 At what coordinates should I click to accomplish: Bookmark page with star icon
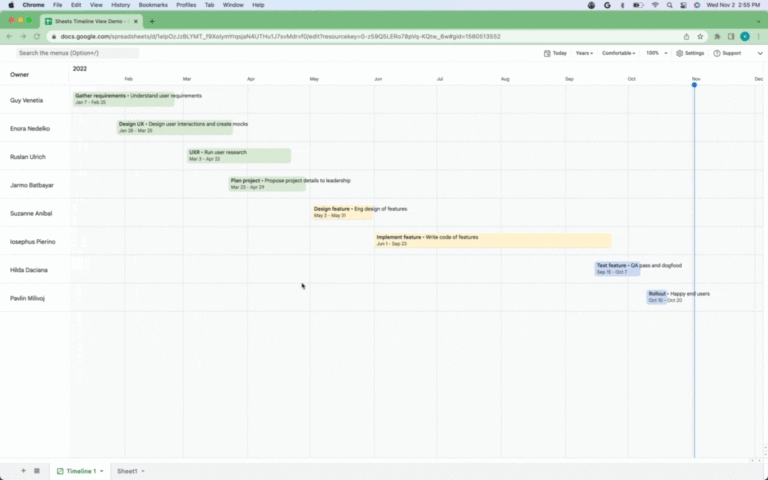[x=700, y=36]
